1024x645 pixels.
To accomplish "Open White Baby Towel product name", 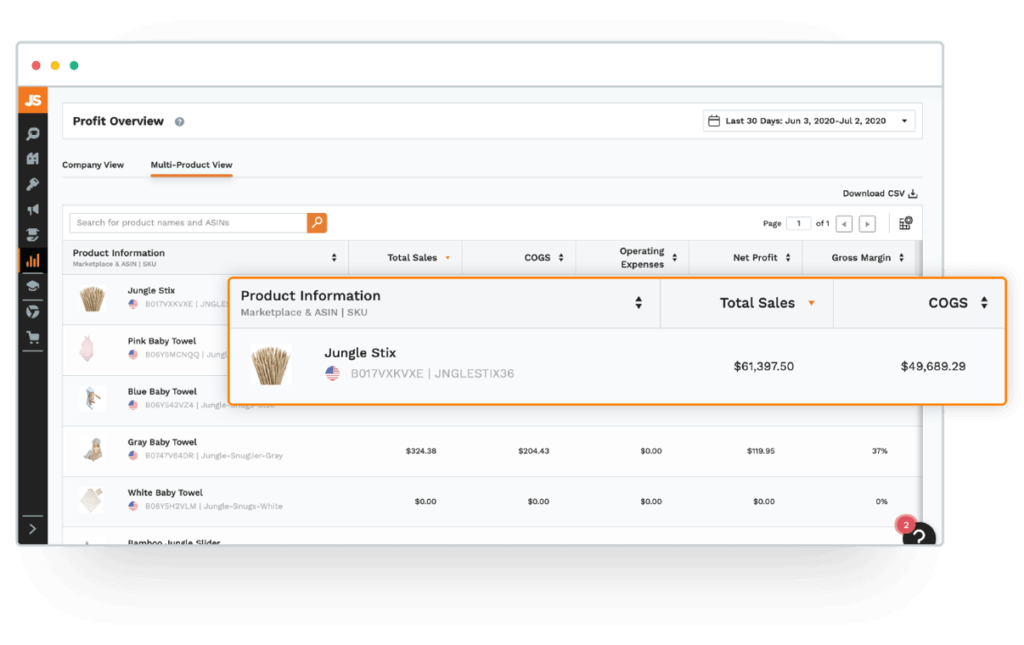I will point(165,493).
